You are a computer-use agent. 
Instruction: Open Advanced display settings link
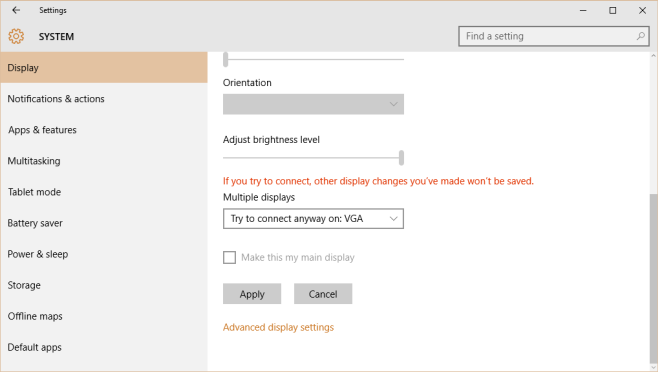click(278, 327)
